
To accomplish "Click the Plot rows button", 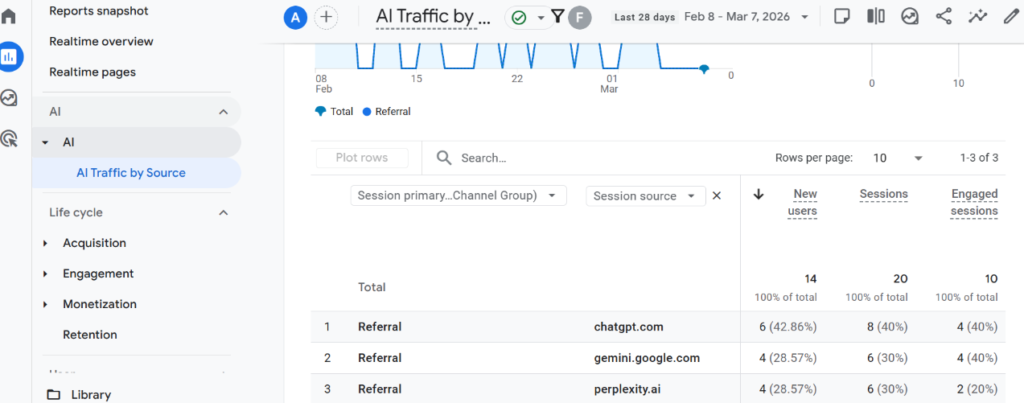I will pos(361,158).
